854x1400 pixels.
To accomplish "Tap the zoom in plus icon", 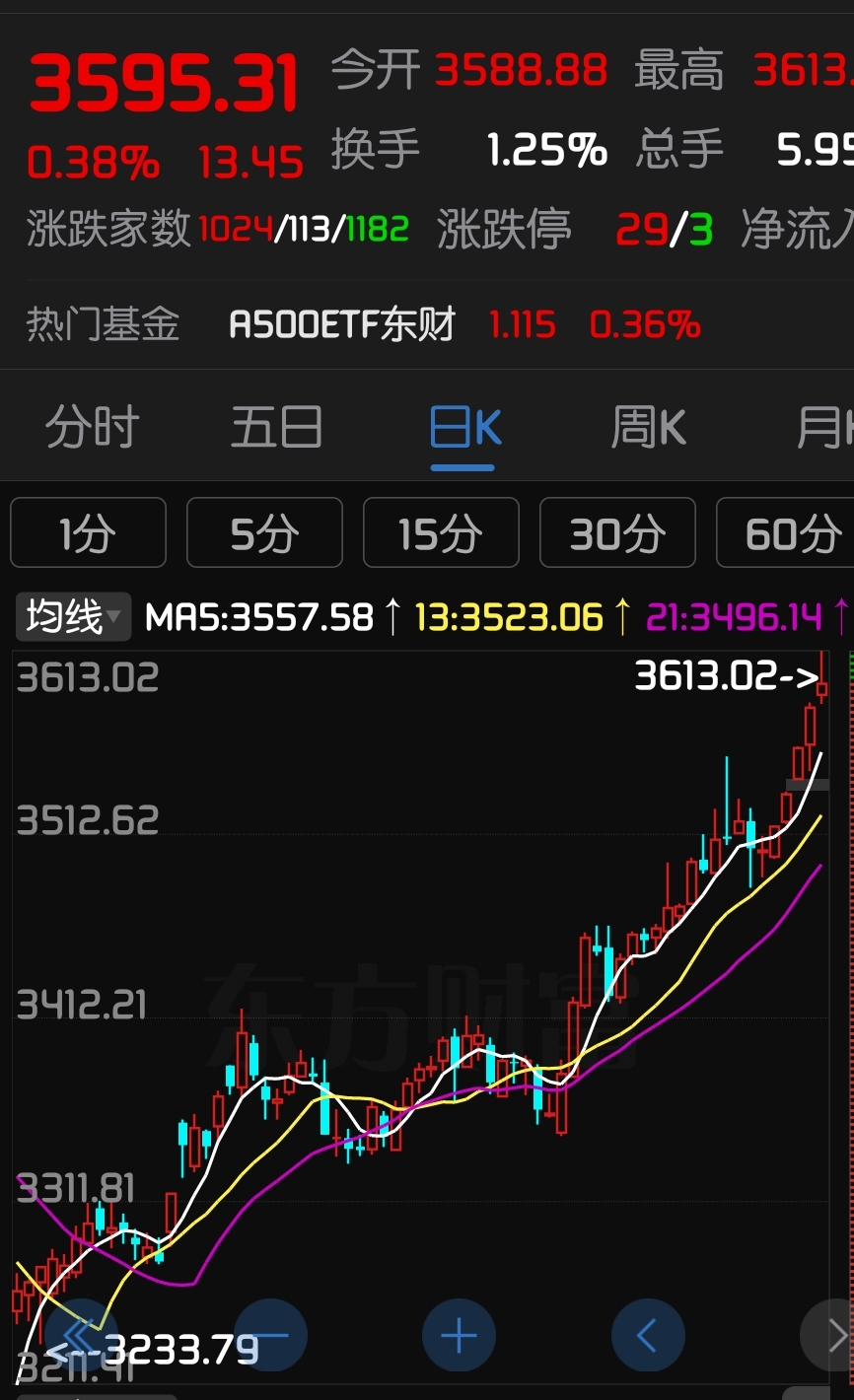I will point(459,1336).
